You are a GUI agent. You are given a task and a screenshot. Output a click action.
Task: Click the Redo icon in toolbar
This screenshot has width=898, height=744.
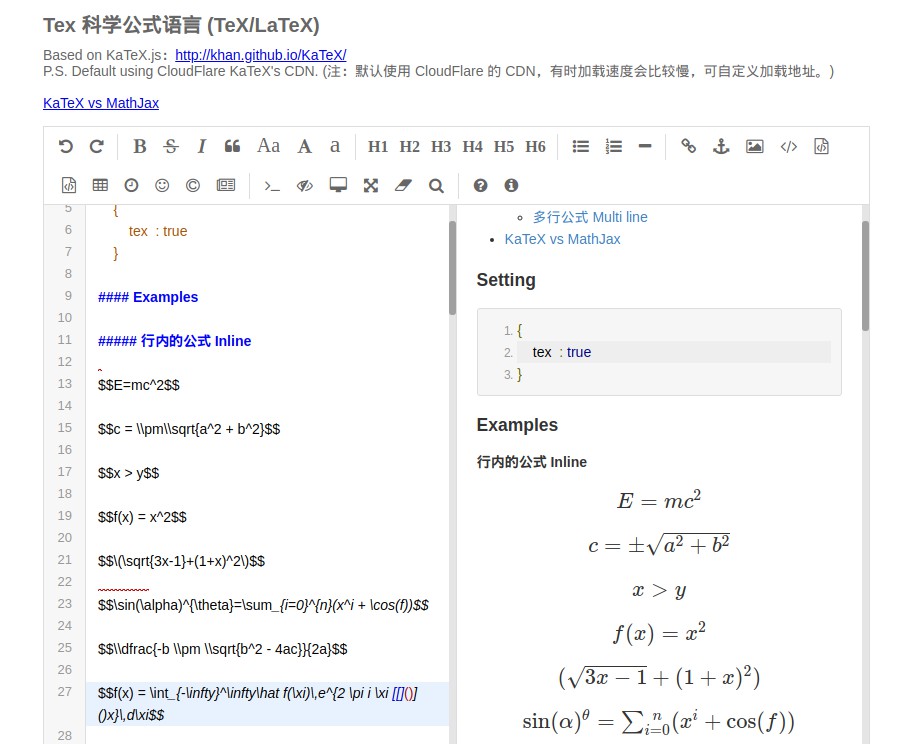pos(97,147)
